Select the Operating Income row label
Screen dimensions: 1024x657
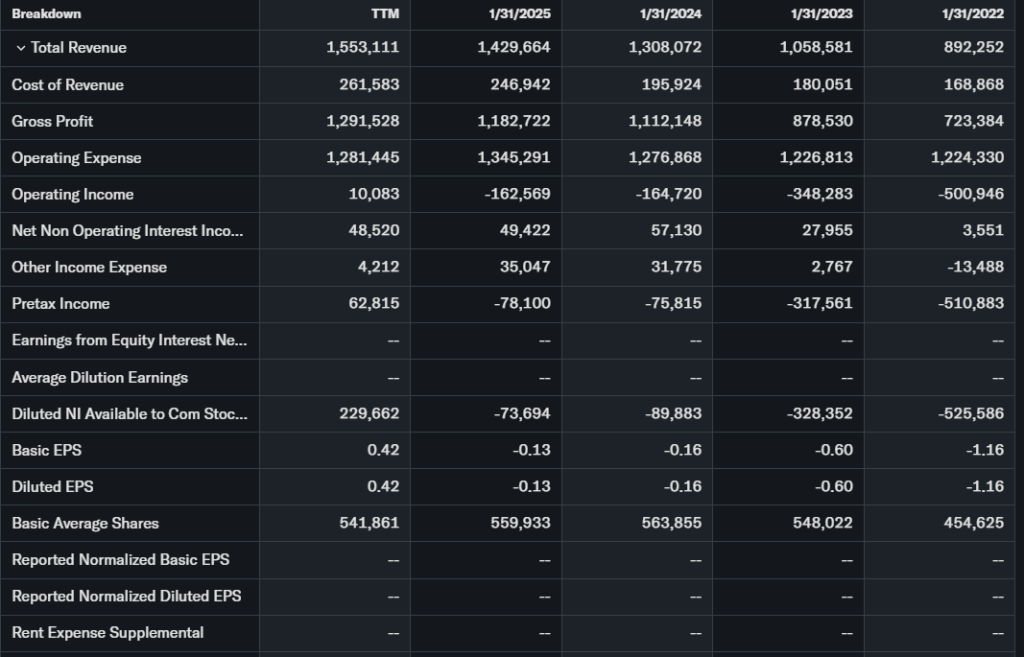point(73,194)
